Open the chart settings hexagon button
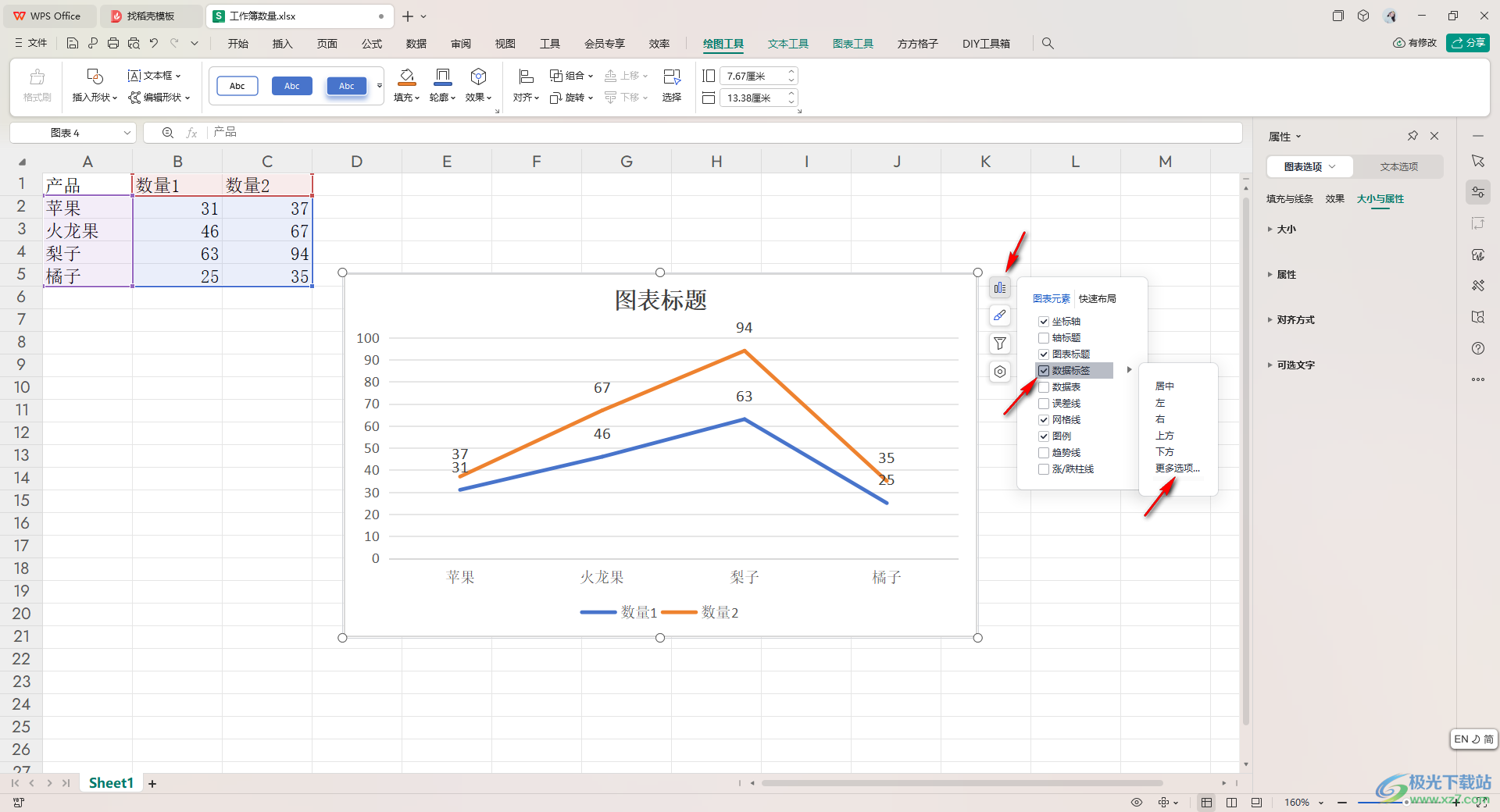The width and height of the screenshot is (1500, 812). [1000, 372]
